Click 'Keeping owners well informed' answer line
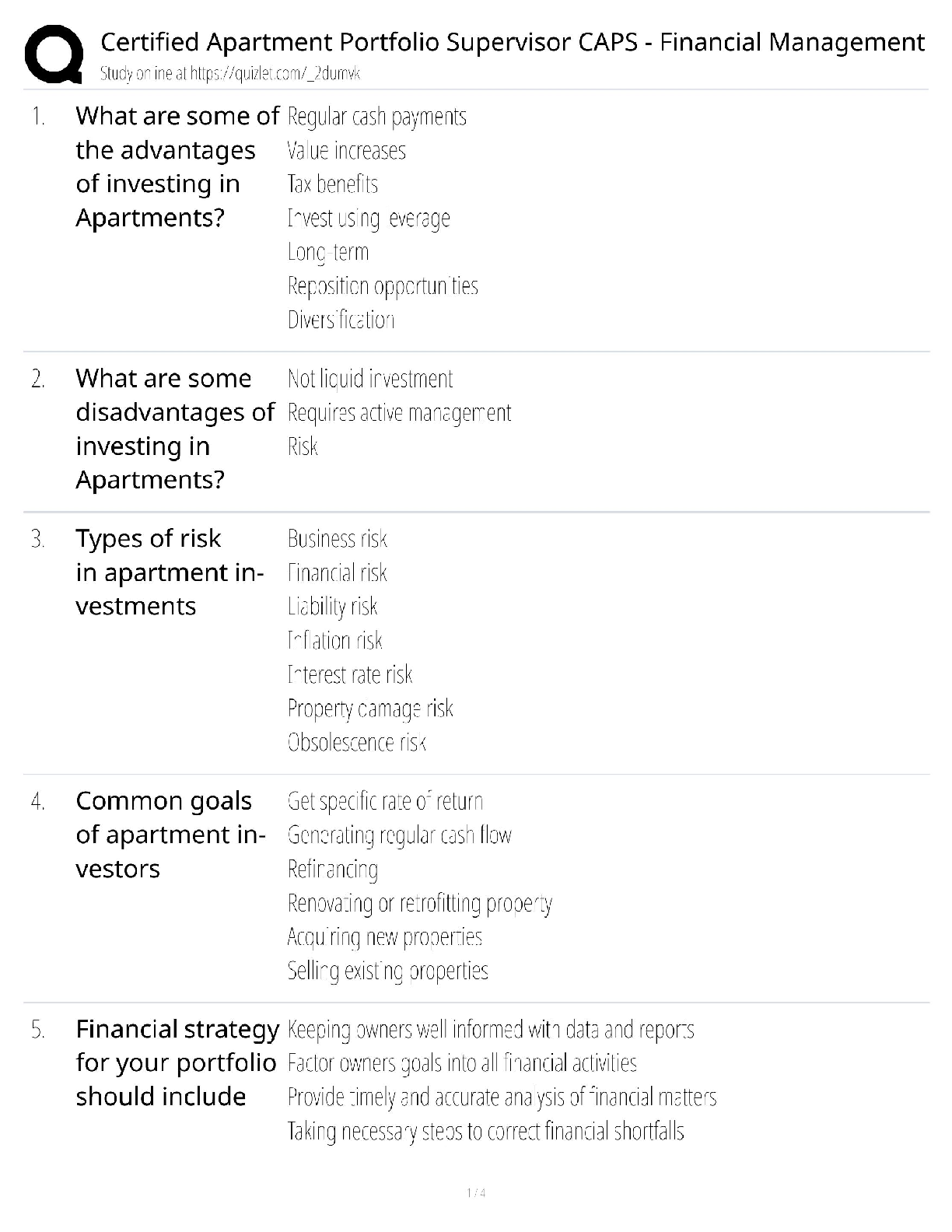The image size is (952, 1232). pyautogui.click(x=490, y=1030)
